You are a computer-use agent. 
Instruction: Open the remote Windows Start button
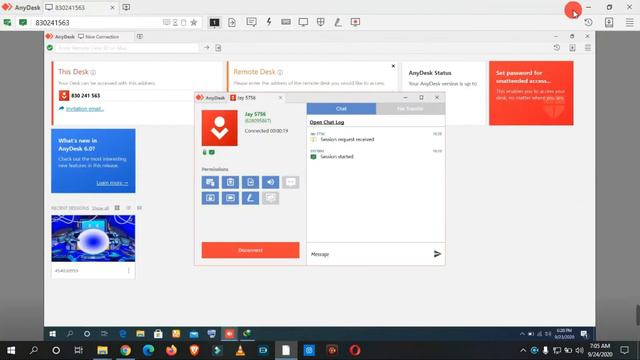coord(53,334)
